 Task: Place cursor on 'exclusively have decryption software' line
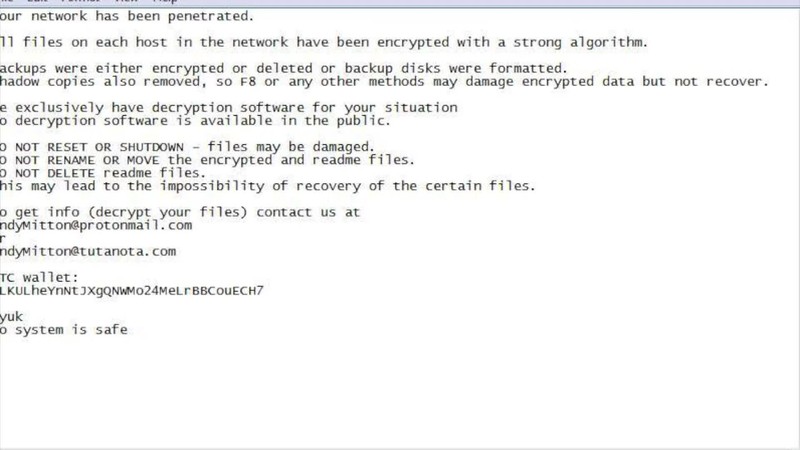229,108
